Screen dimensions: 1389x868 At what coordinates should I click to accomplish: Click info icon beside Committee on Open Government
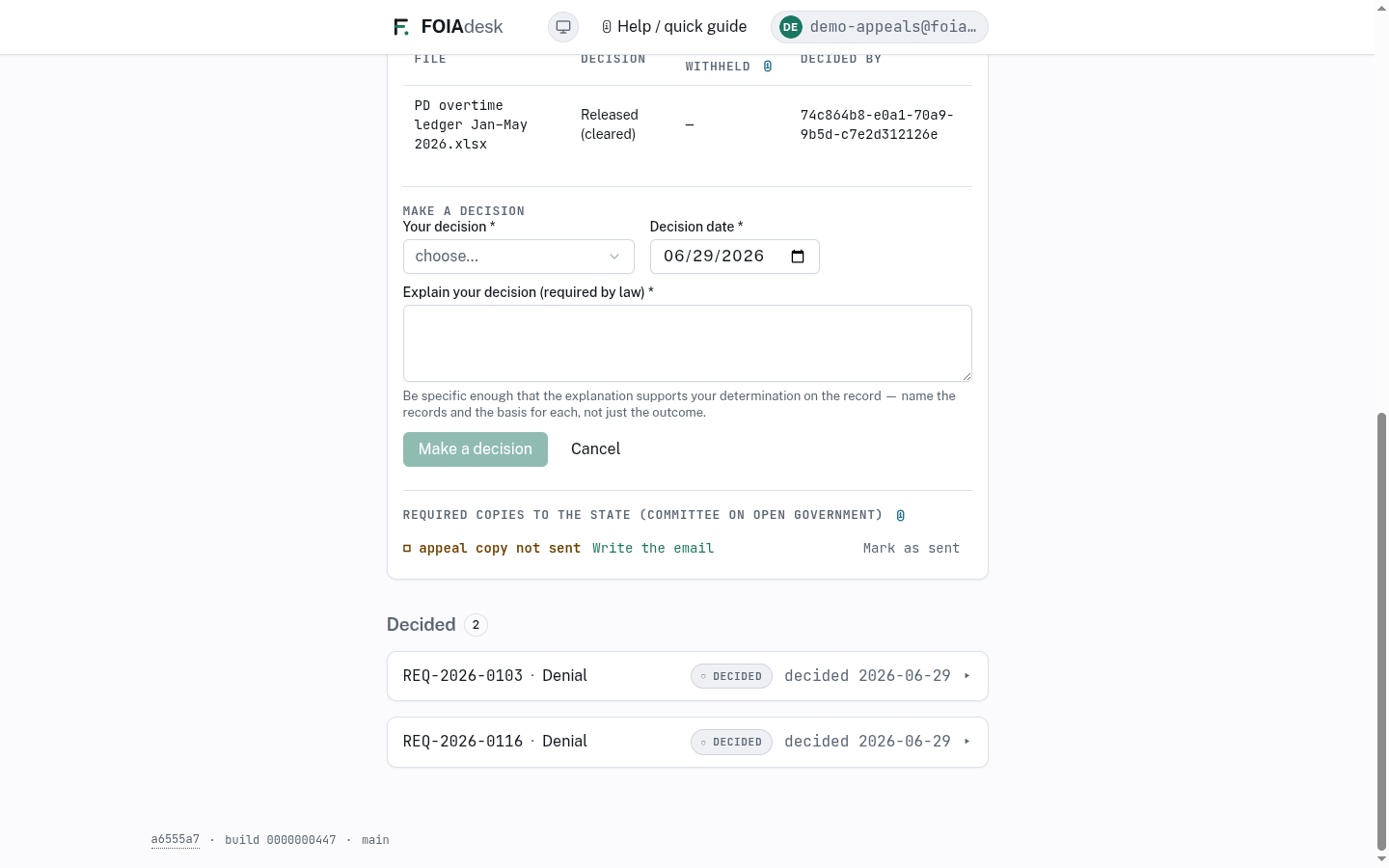(901, 515)
